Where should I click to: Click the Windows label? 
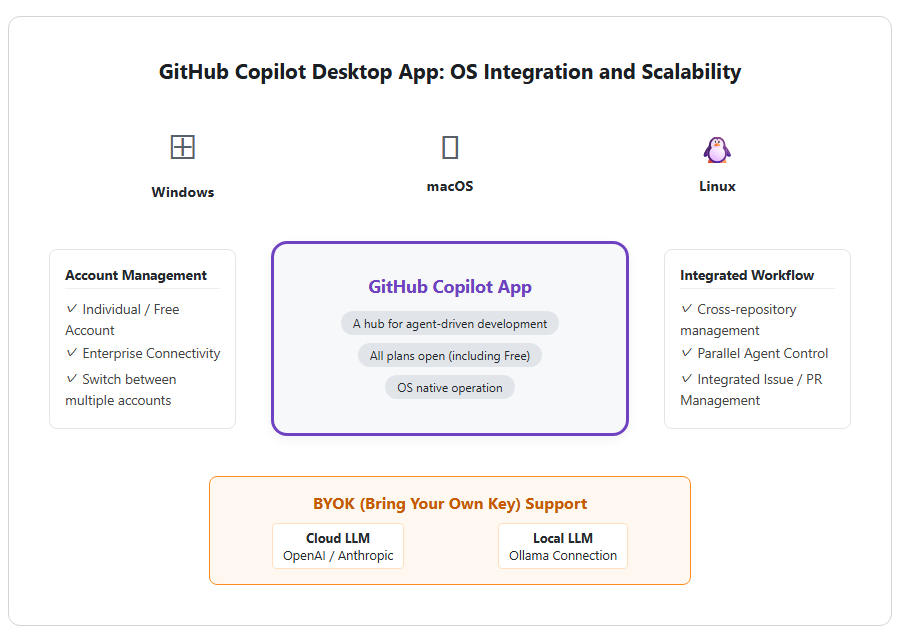pyautogui.click(x=183, y=192)
